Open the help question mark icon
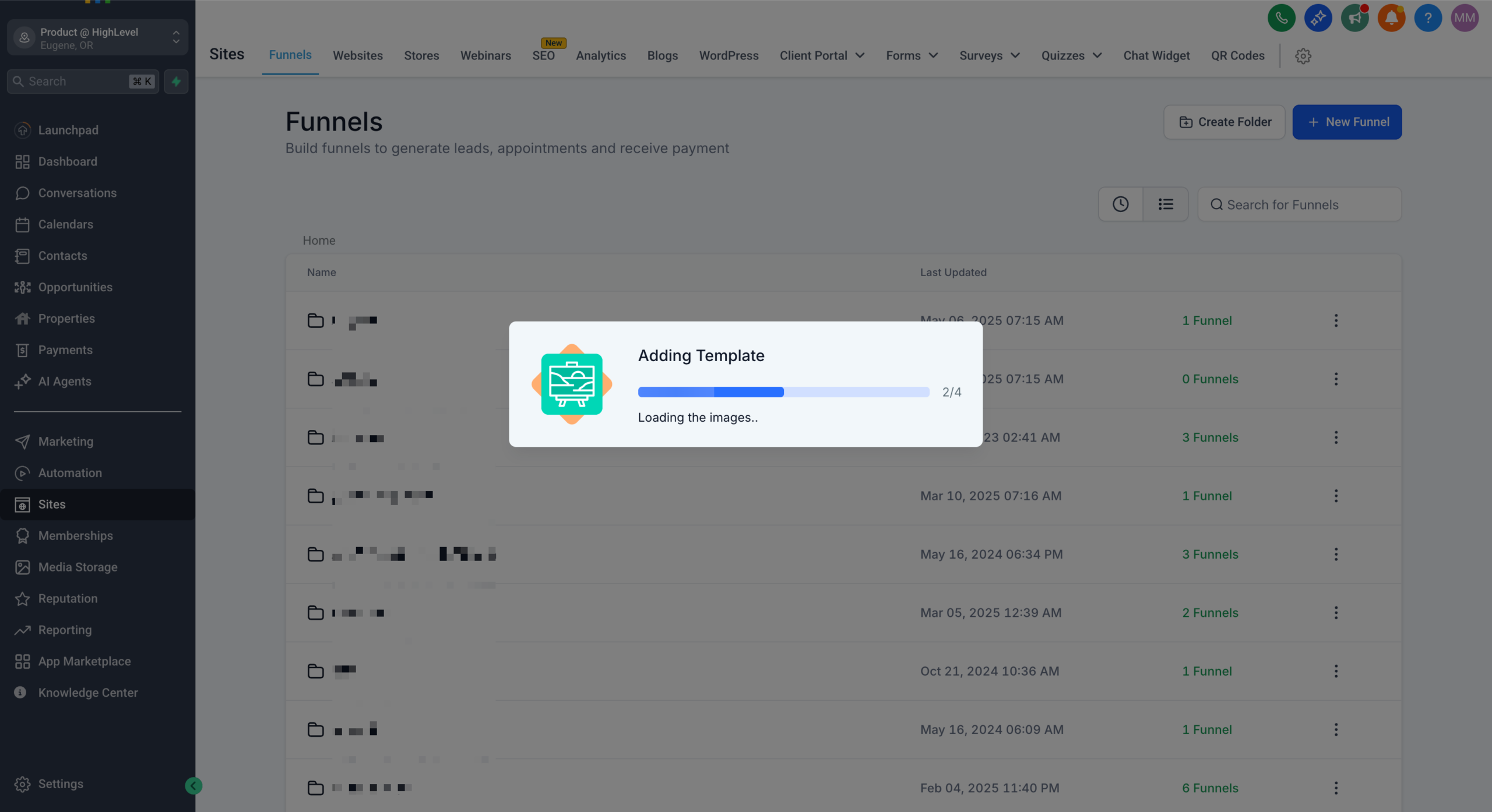1492x812 pixels. point(1428,17)
